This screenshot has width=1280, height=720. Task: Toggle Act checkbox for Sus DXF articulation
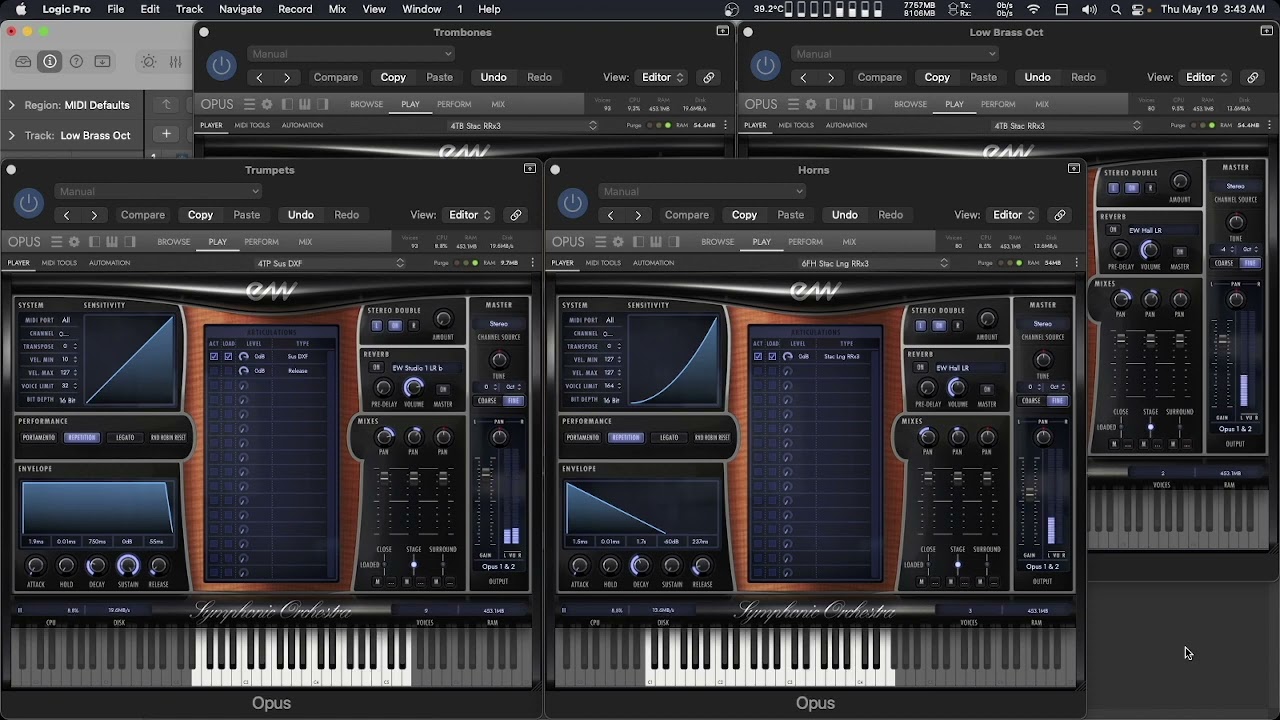coord(214,356)
